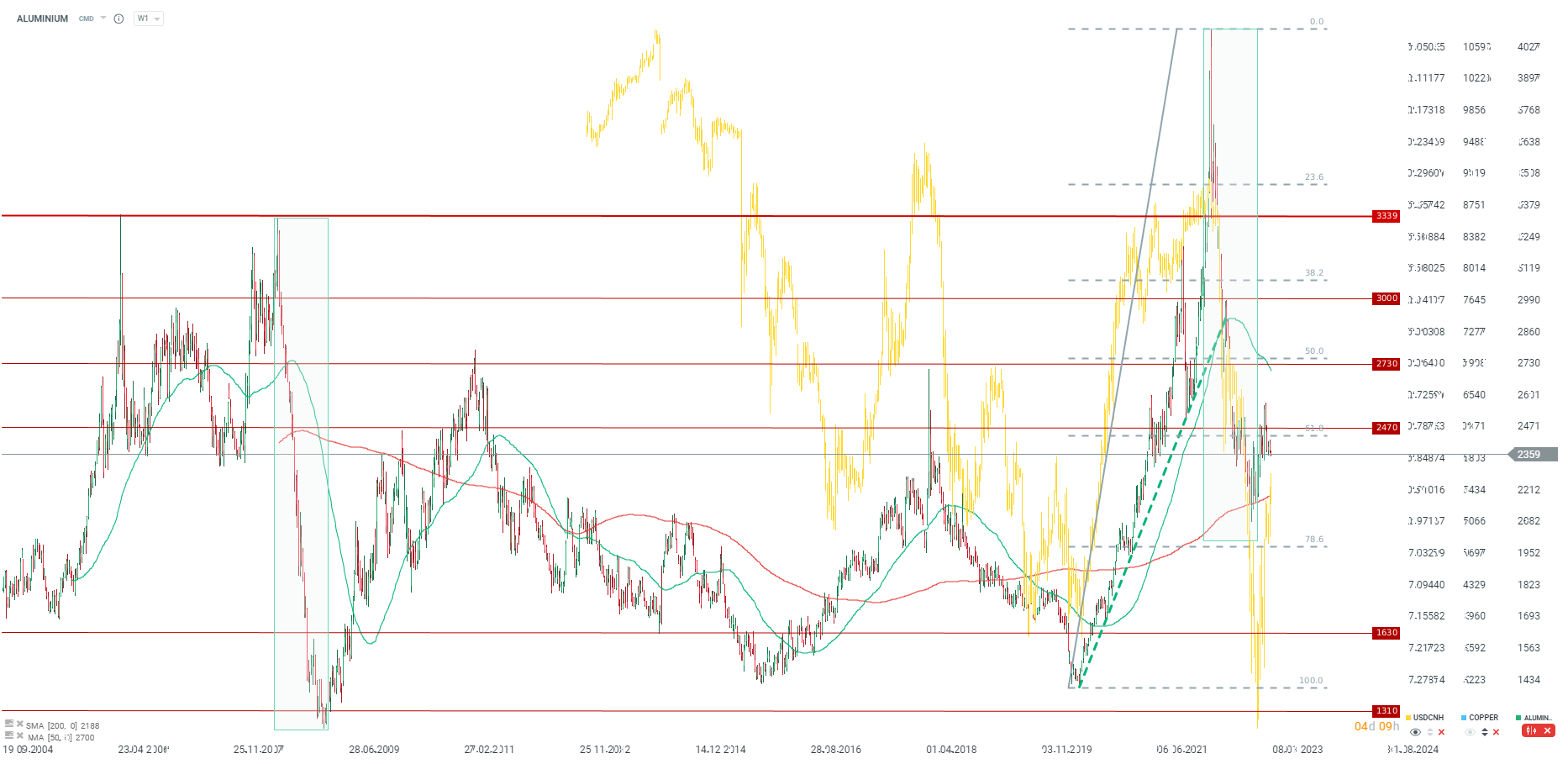Change ALUMINIUM overlay candlestick chart type
The image size is (1568, 764).
point(1531,731)
